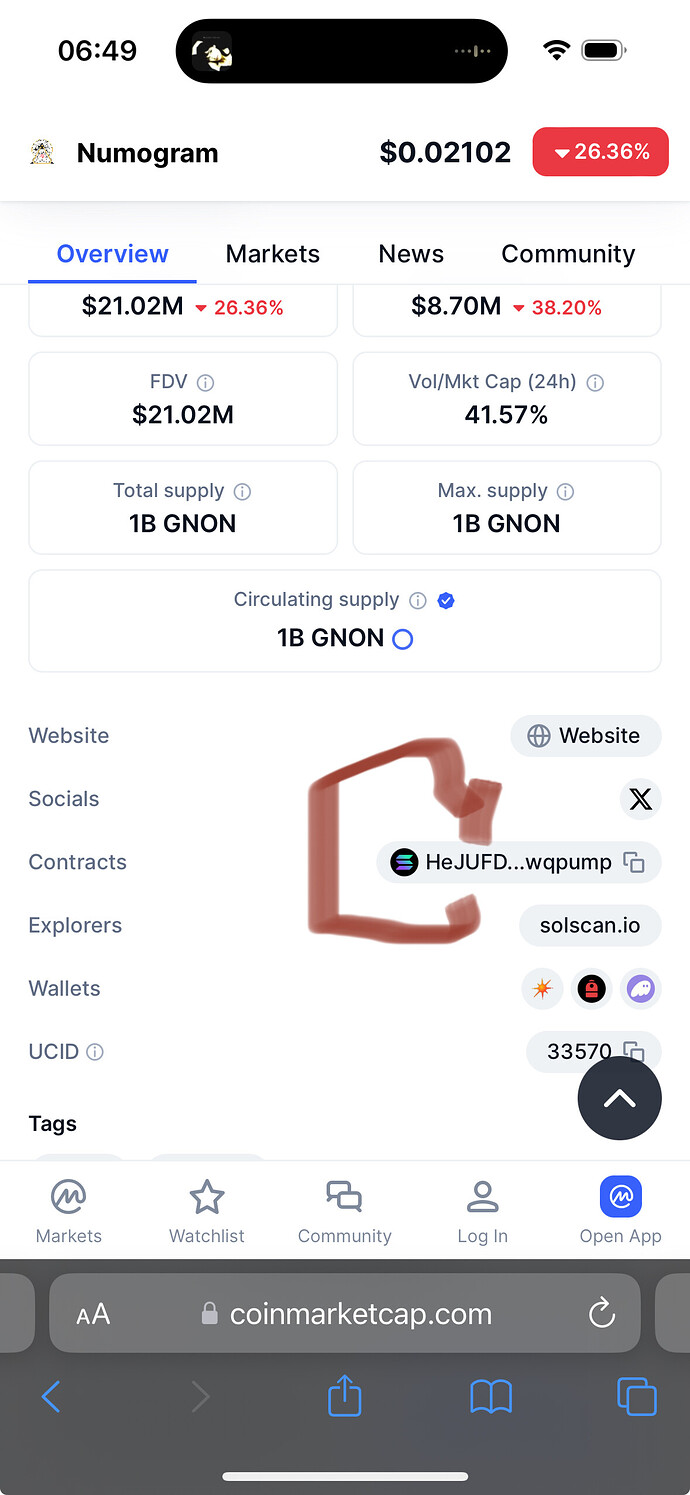Image resolution: width=690 pixels, height=1495 pixels.
Task: Tap the coinmarketcap.com address bar
Action: tap(345, 1313)
